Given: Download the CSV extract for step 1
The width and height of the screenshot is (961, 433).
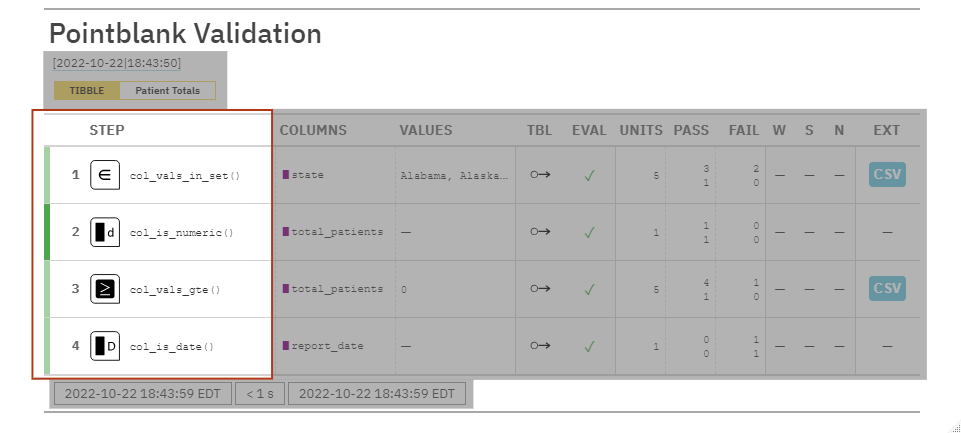Looking at the screenshot, I should point(886,175).
